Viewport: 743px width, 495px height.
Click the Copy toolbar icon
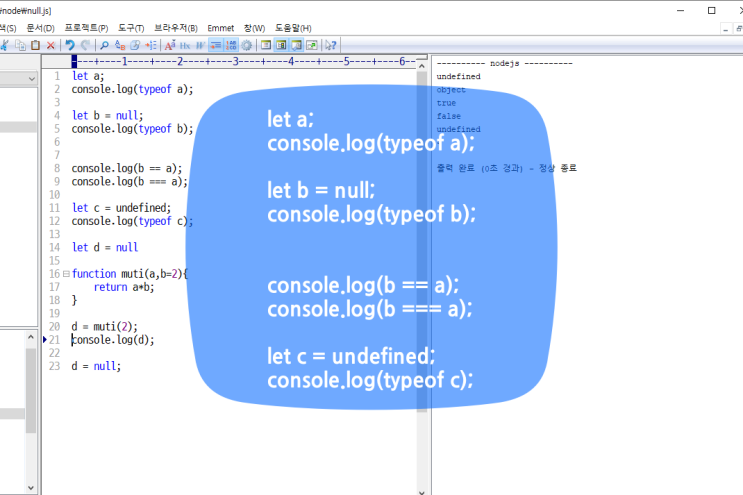[20, 45]
